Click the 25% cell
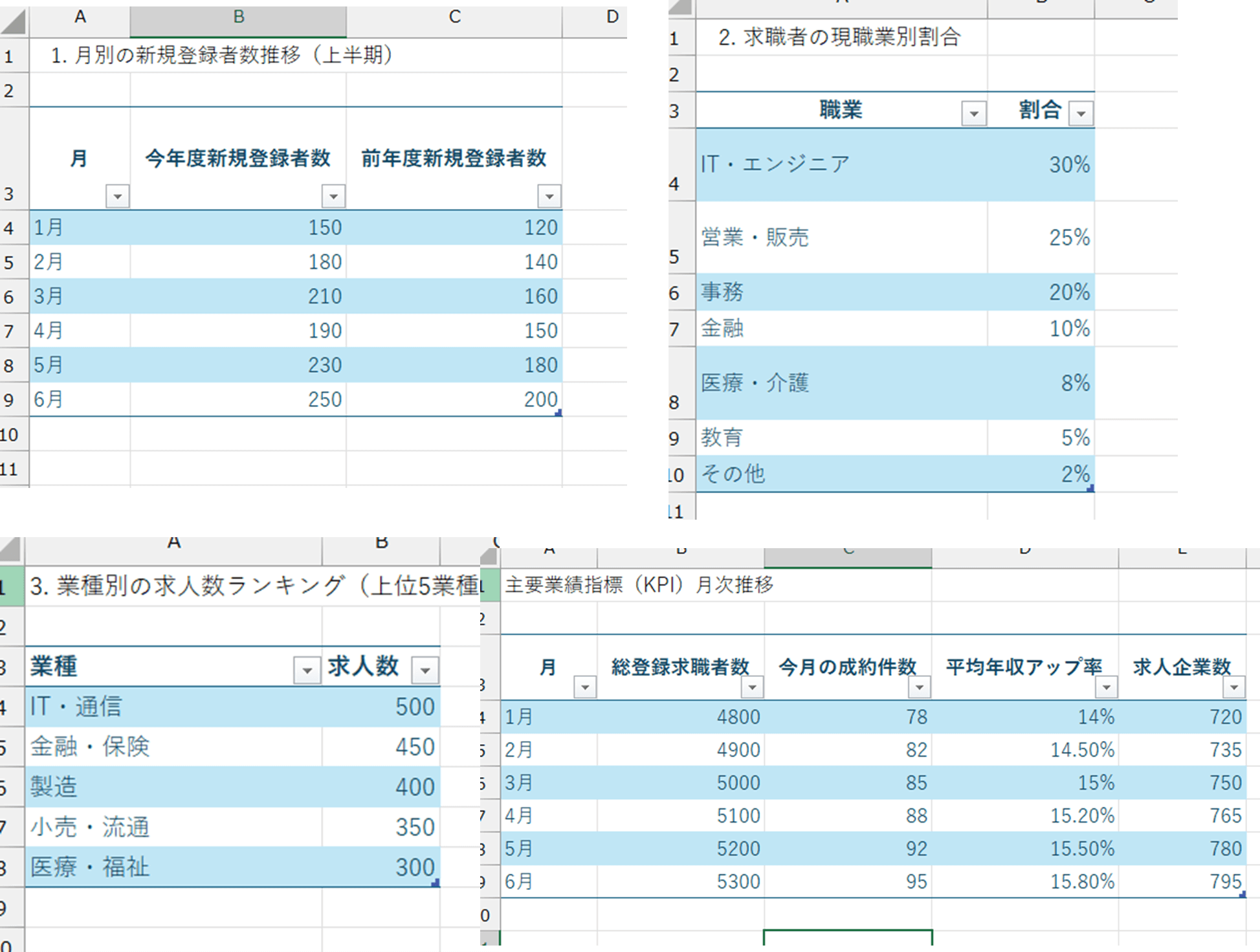Screen dimensions: 1260x952 1041,237
